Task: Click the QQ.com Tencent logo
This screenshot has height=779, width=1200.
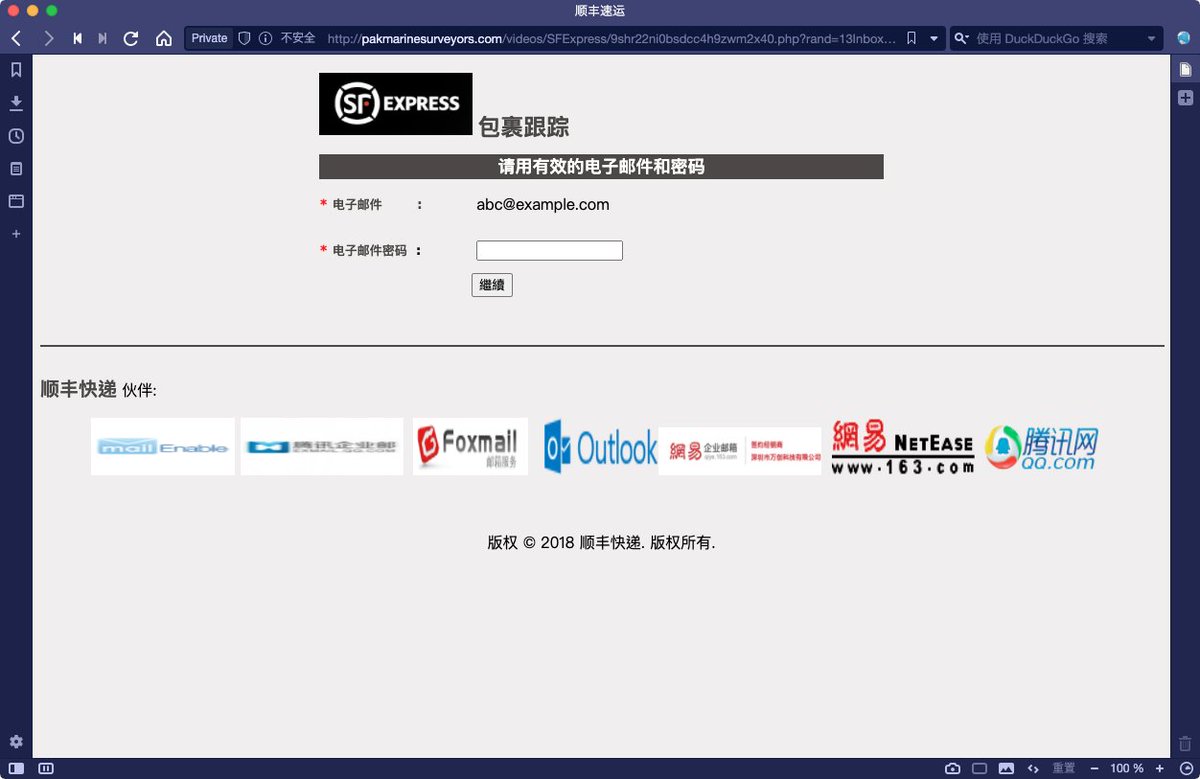Action: pos(1041,448)
